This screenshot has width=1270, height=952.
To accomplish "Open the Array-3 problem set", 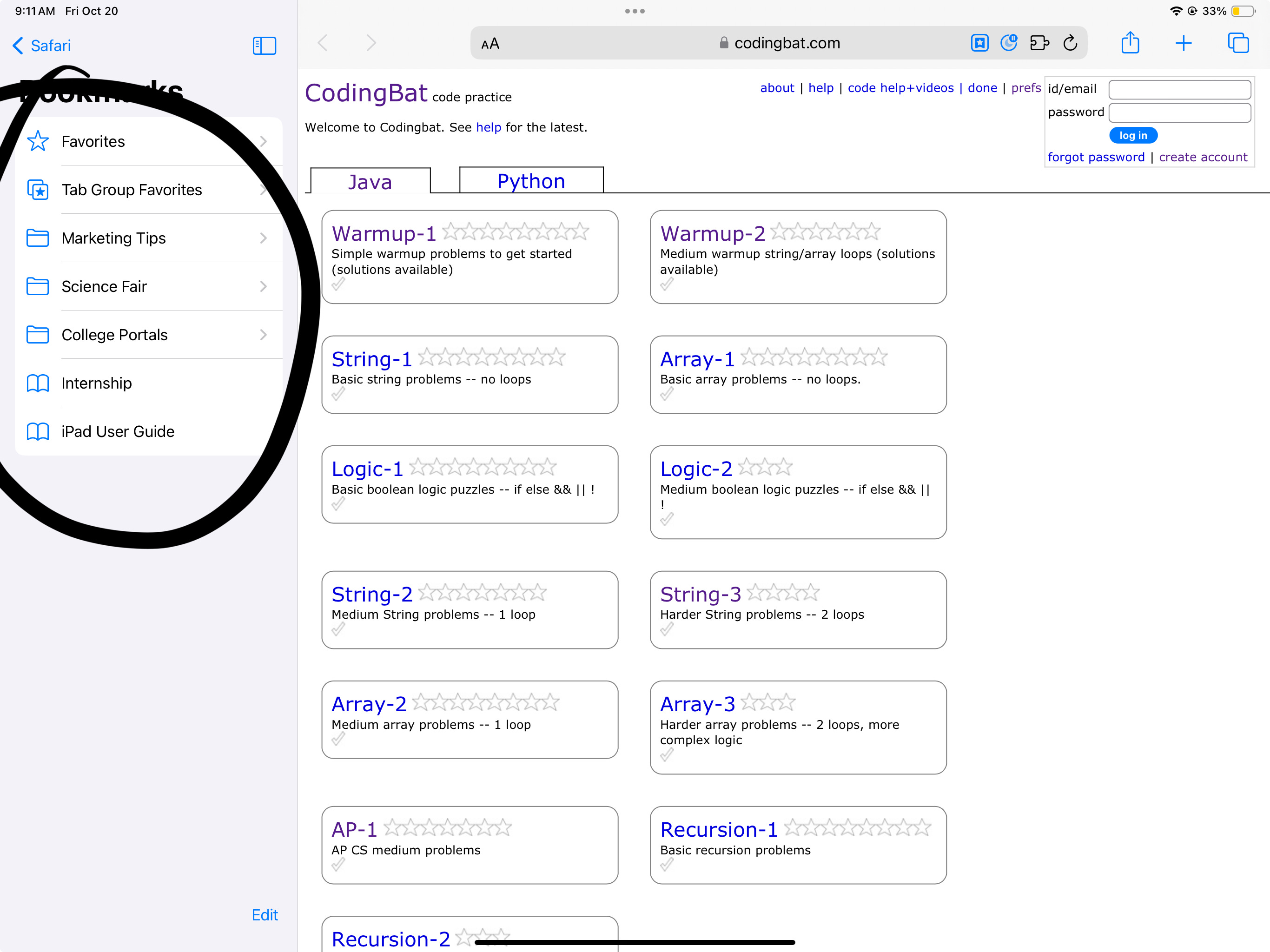I will point(697,704).
